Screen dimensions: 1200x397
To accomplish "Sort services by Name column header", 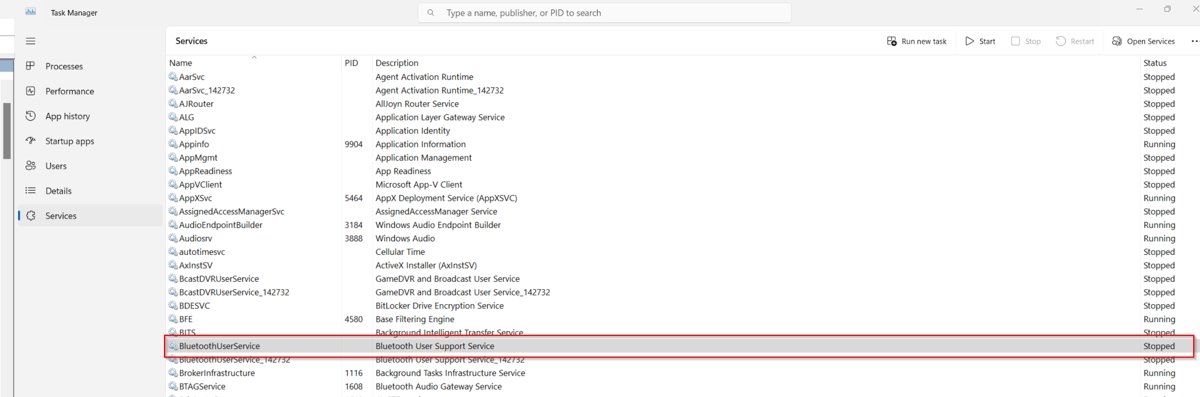I will pyautogui.click(x=254, y=63).
